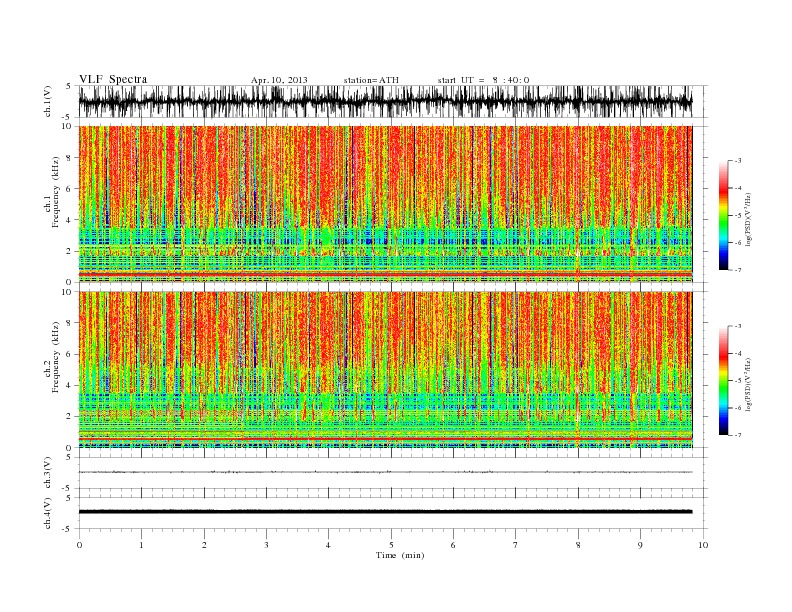This screenshot has height=612, width=792.
Task: Click the "ch.1(V)" waveform axis label
Action: click(x=48, y=101)
